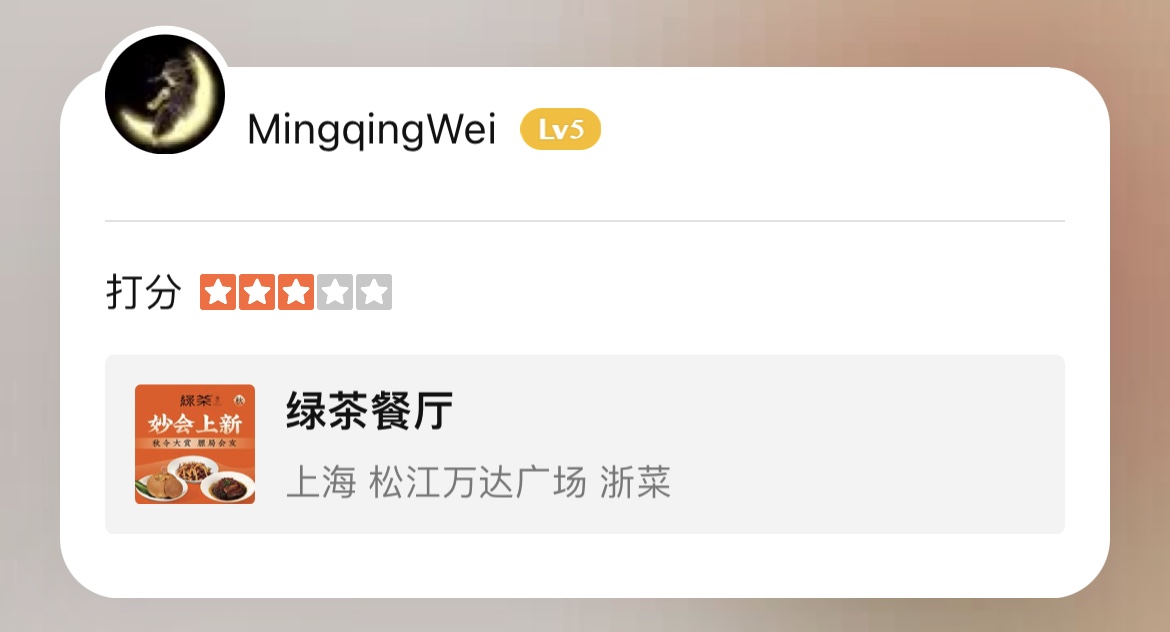Set rating to five stars
The width and height of the screenshot is (1170, 632).
(374, 292)
